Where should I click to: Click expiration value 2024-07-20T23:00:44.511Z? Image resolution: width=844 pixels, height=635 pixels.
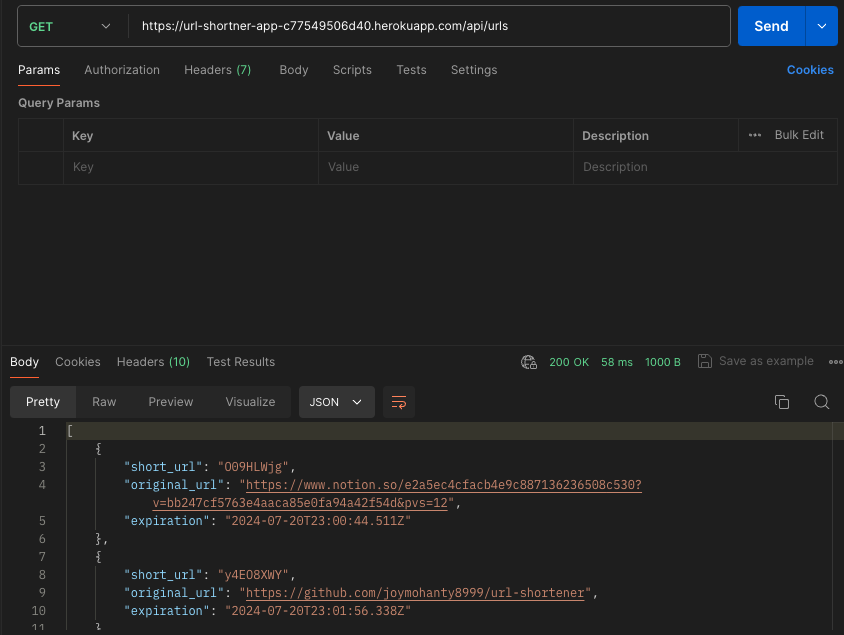point(318,521)
